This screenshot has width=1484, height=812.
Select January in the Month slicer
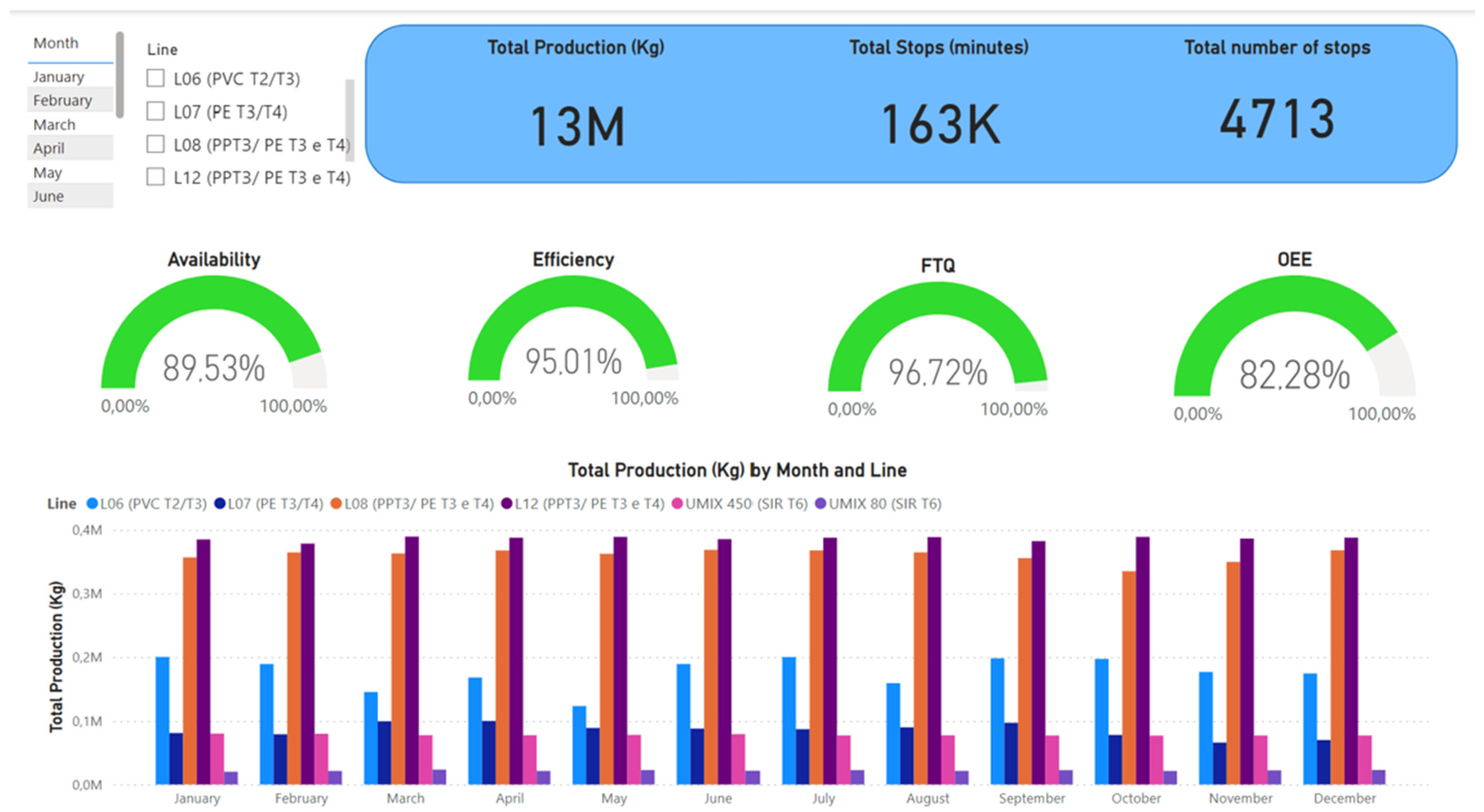[58, 77]
